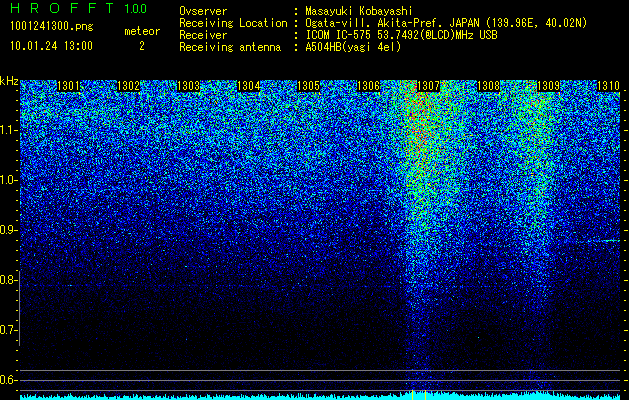
Task: Select the 1309 time marker
Action: click(548, 86)
